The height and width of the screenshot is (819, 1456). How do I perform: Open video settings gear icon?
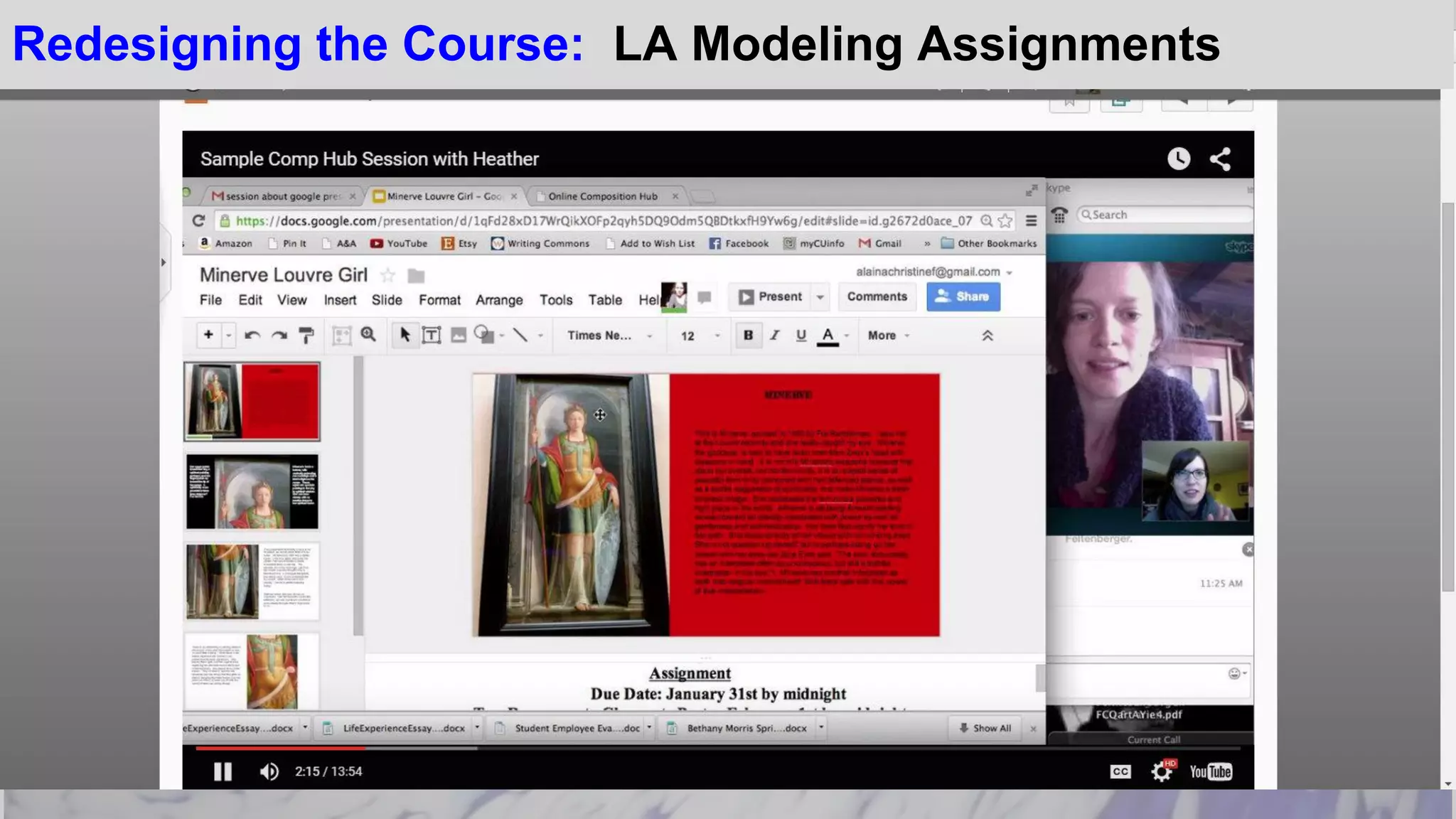tap(1162, 771)
